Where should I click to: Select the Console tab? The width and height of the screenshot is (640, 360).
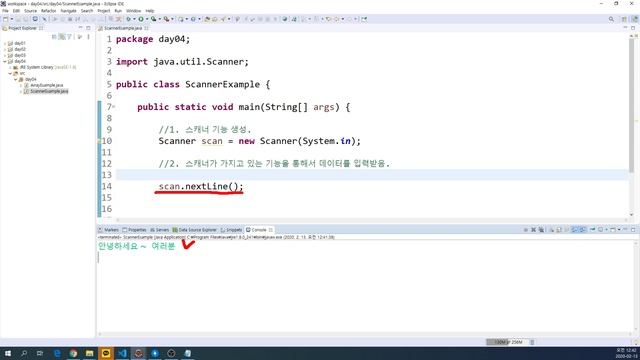[259, 230]
